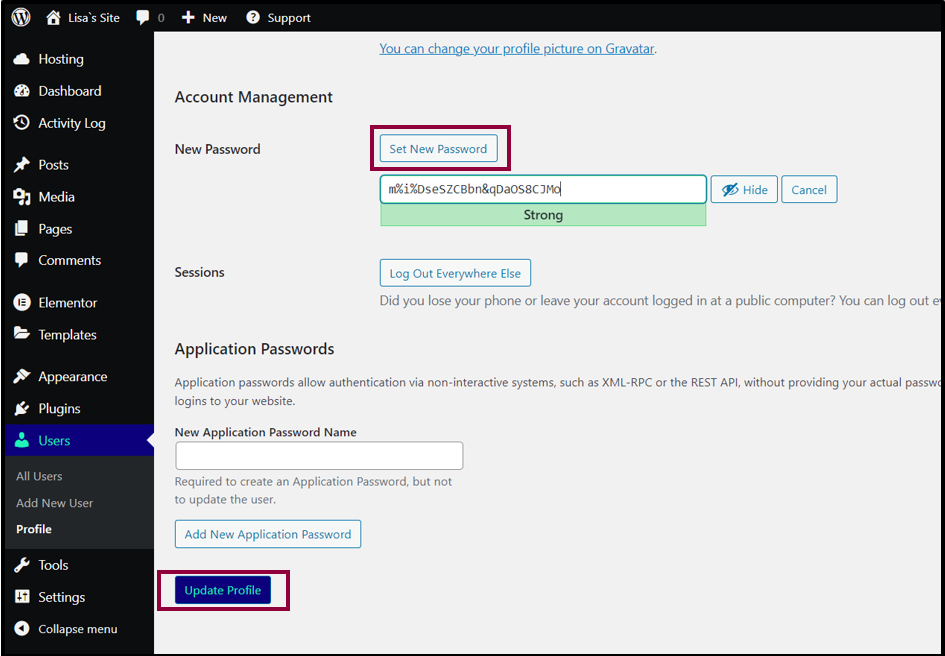The height and width of the screenshot is (656, 945).
Task: Open the Media menu
Action: point(57,197)
